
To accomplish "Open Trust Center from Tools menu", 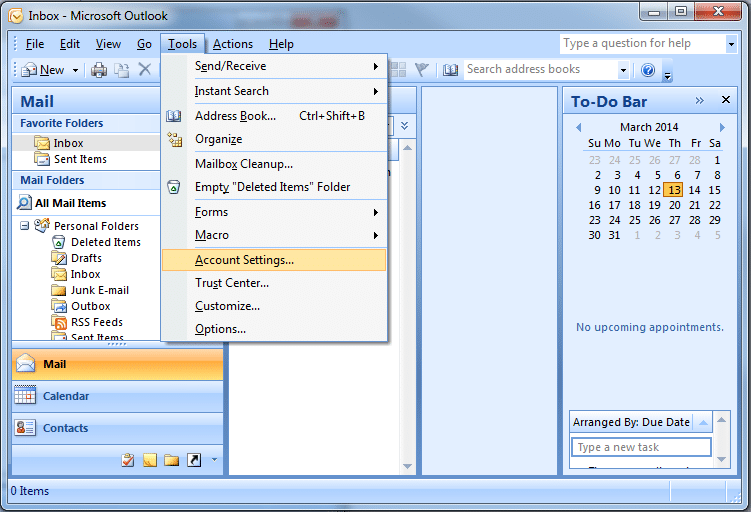I will coord(274,283).
